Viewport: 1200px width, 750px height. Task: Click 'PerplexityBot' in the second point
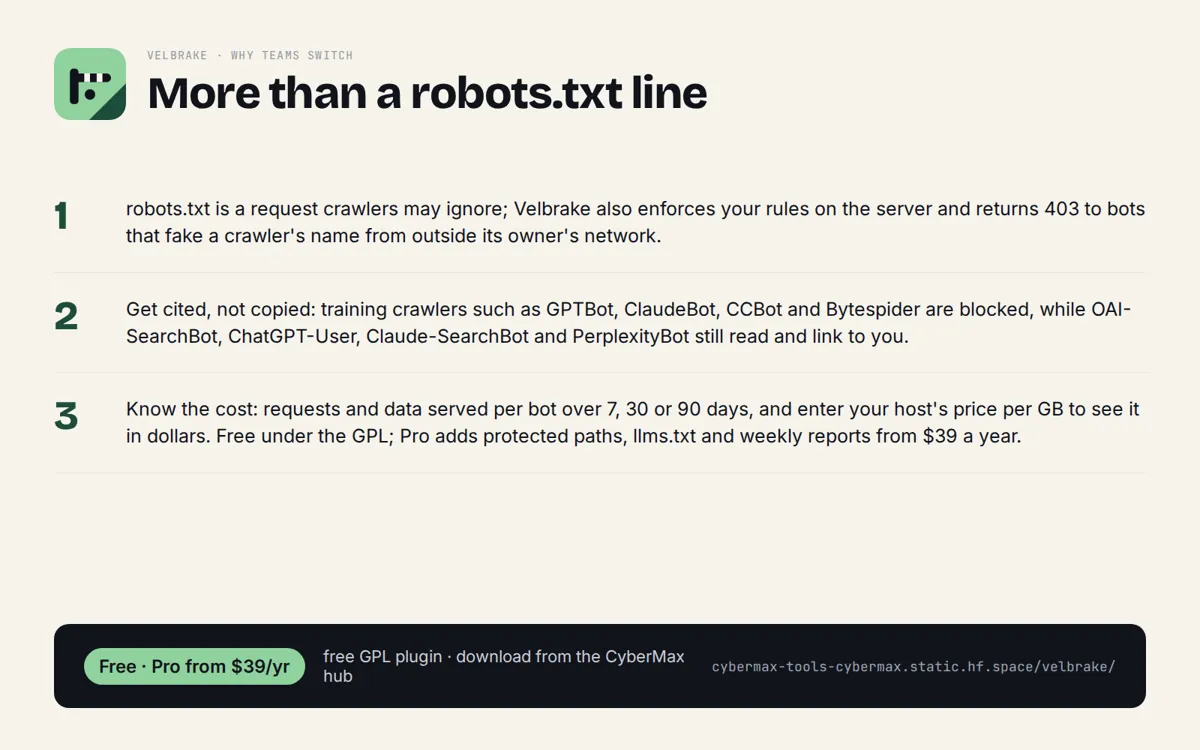pyautogui.click(x=631, y=336)
